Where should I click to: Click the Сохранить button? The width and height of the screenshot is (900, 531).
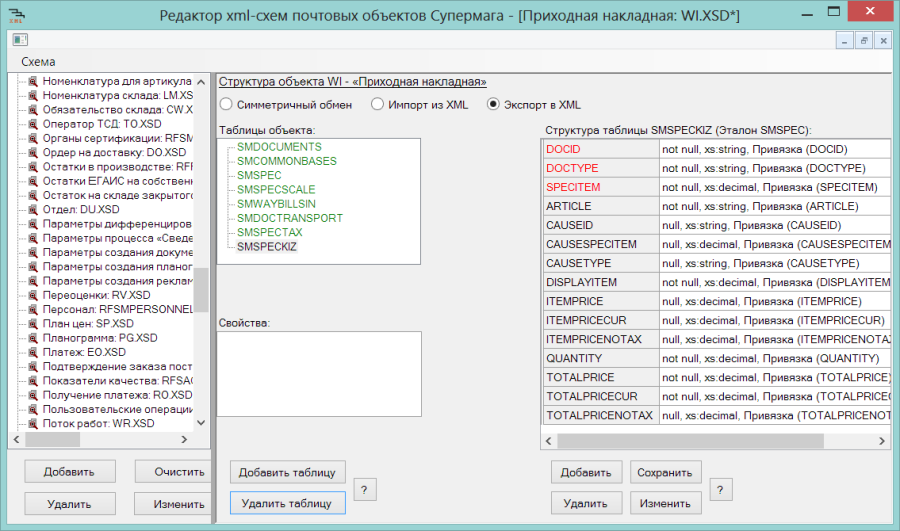(x=665, y=472)
